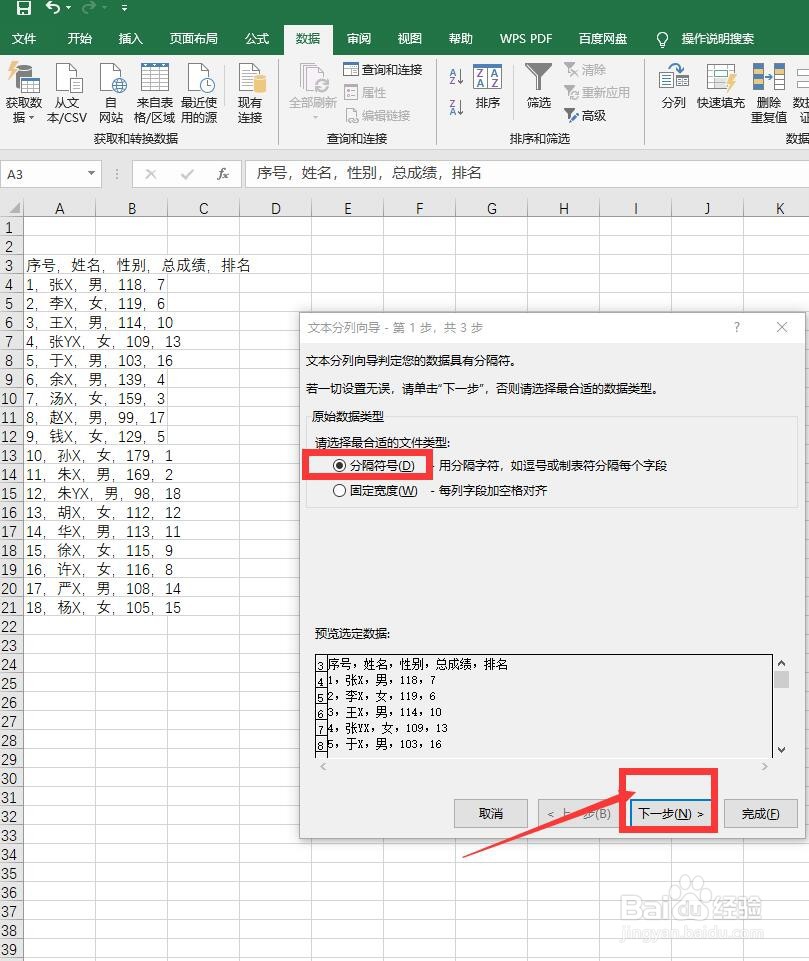Switch to the Review (审阅) tab
The width and height of the screenshot is (809, 961).
359,39
